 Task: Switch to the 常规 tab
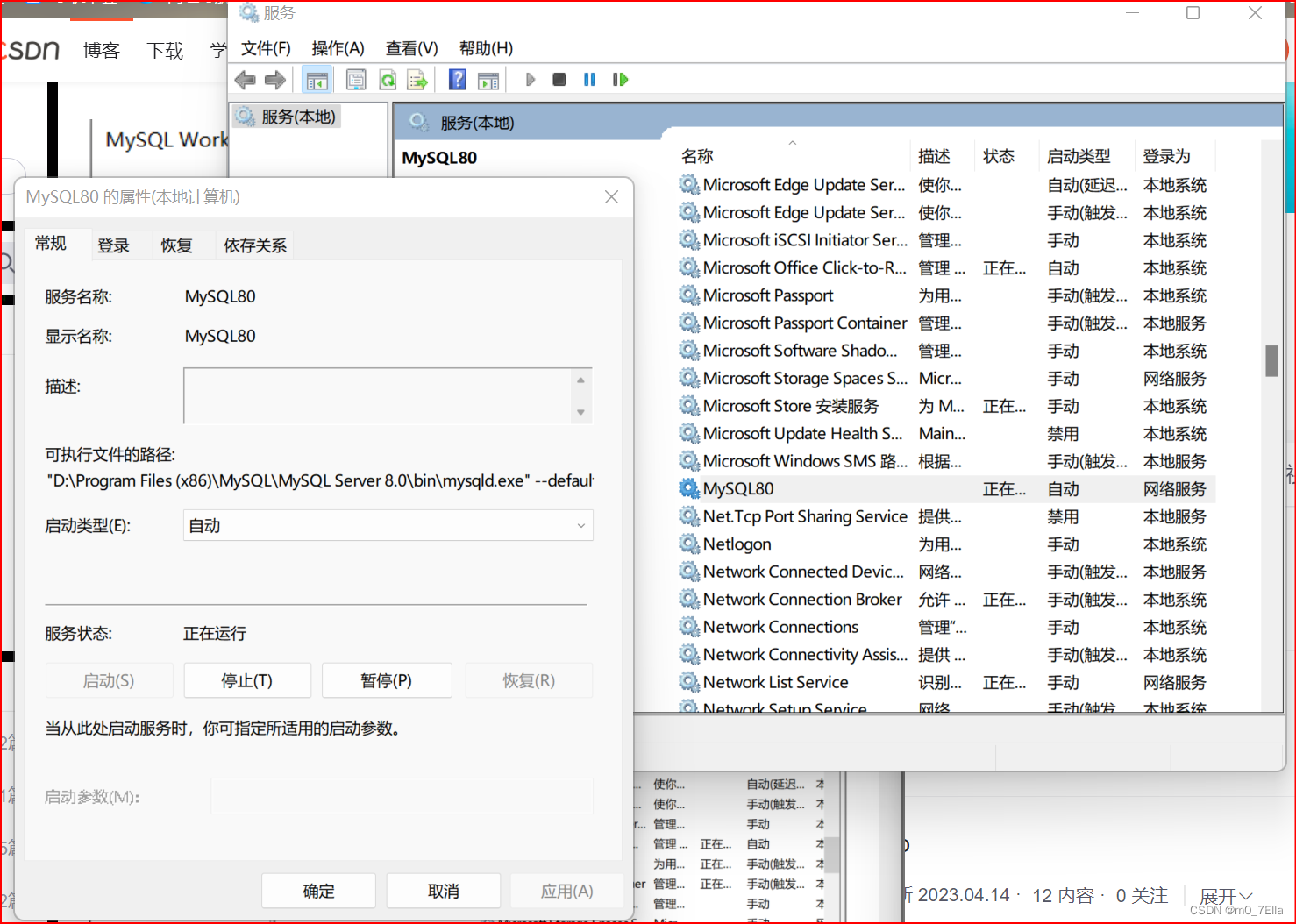click(x=51, y=244)
